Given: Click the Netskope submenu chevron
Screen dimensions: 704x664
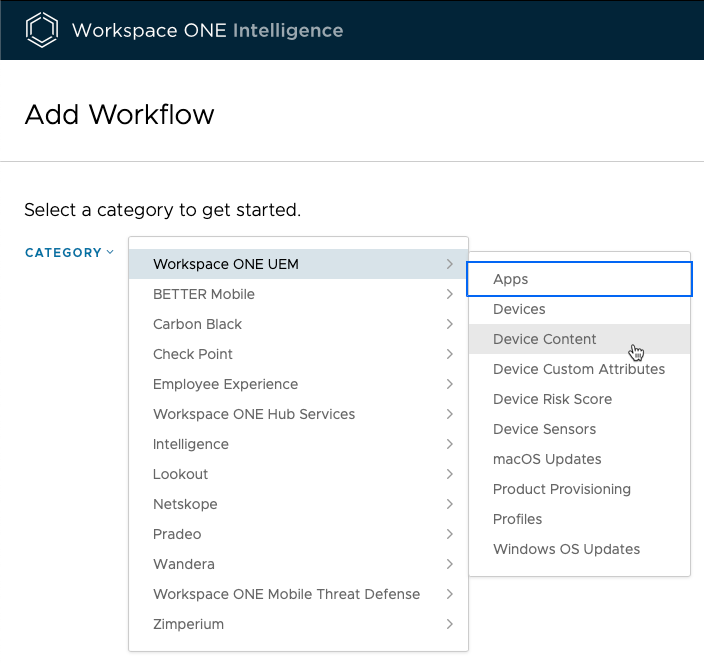Looking at the screenshot, I should tap(450, 504).
